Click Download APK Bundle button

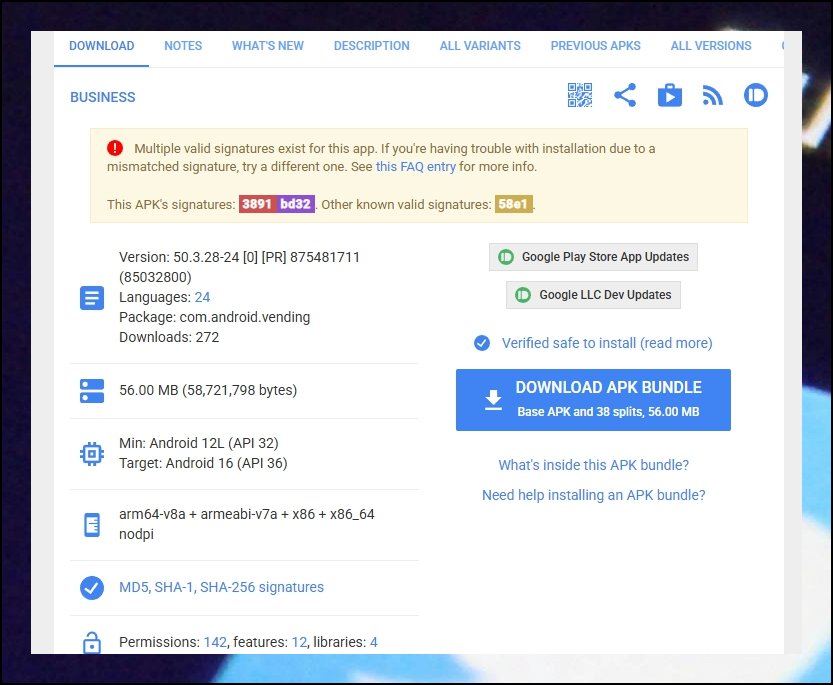pyautogui.click(x=593, y=400)
